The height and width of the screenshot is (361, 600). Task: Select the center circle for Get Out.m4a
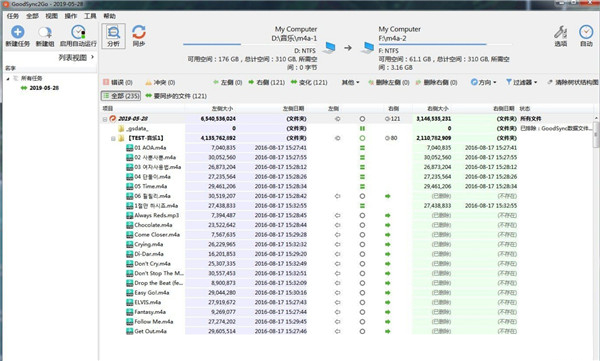coord(362,331)
